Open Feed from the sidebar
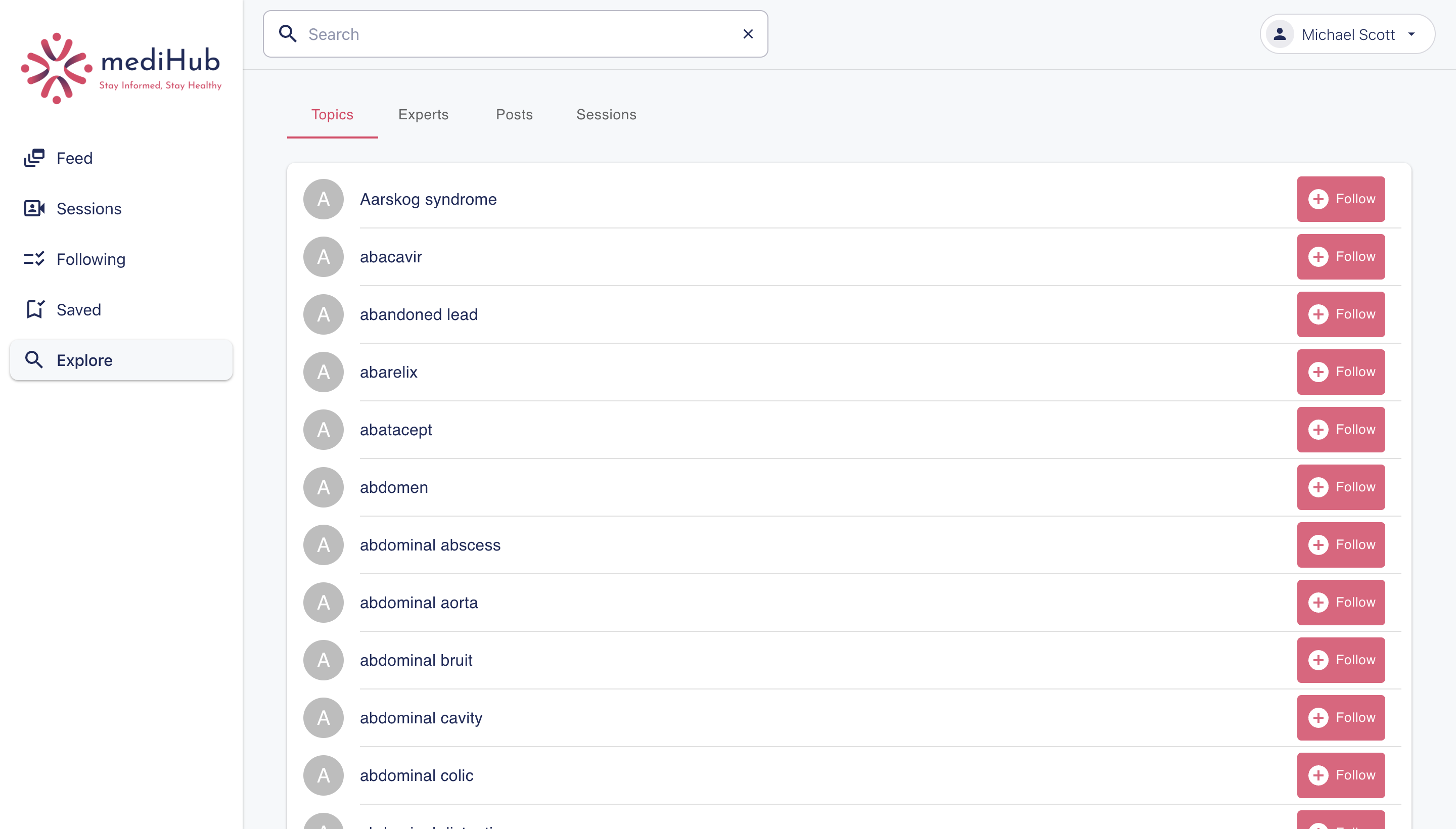Screen dimensions: 1456x829 (x=74, y=158)
